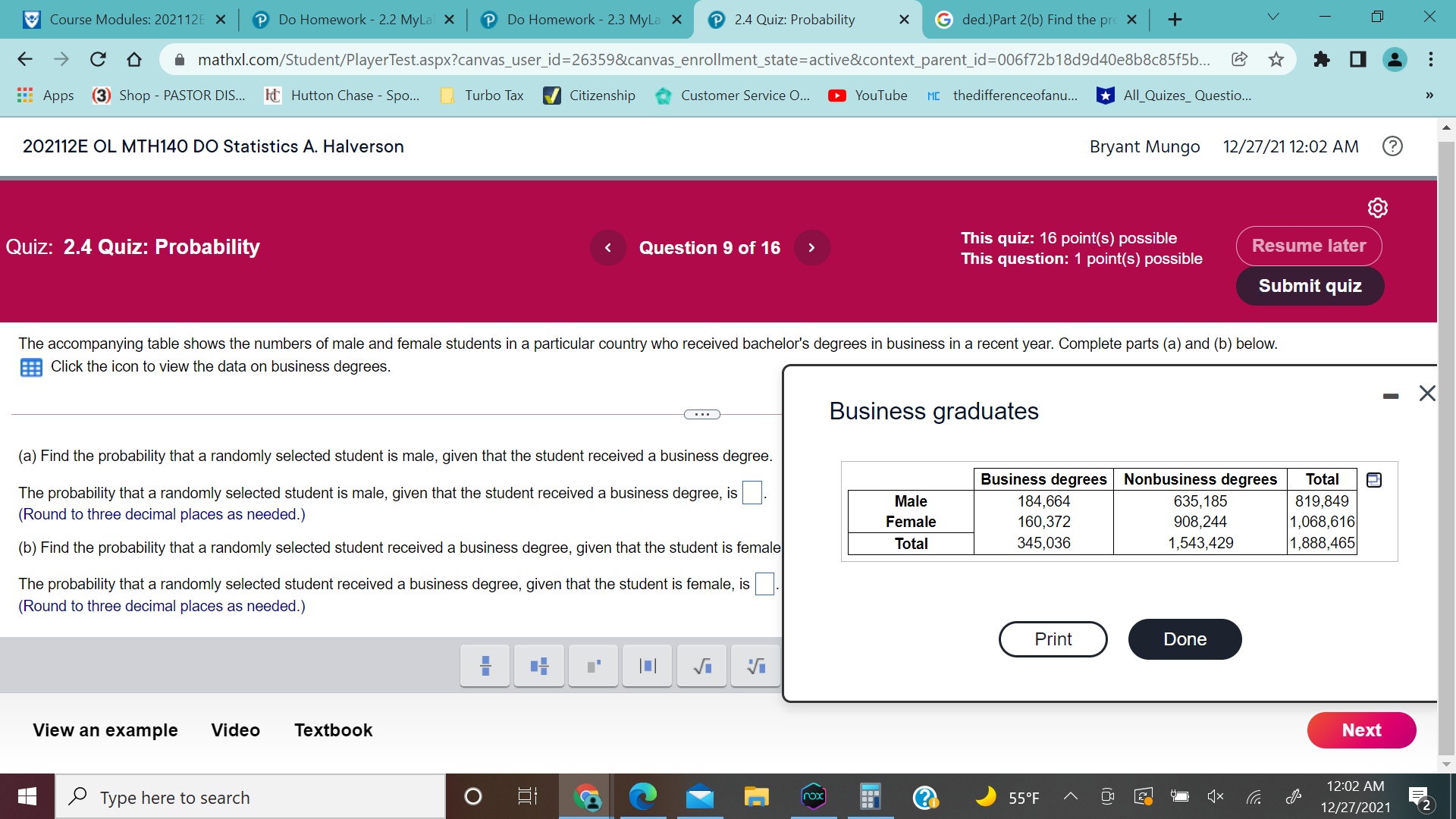Select the nth root icon
Screen dimensions: 1456x819
coord(755,666)
